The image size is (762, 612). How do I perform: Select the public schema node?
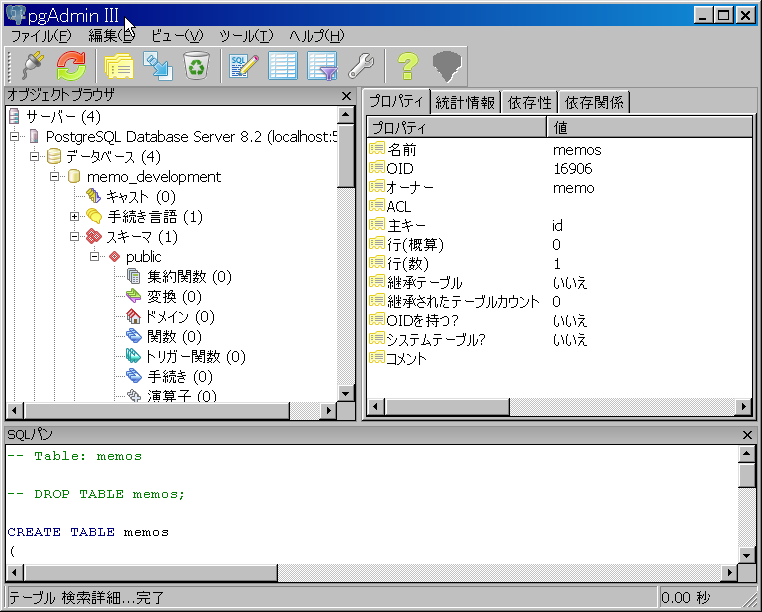click(x=143, y=257)
